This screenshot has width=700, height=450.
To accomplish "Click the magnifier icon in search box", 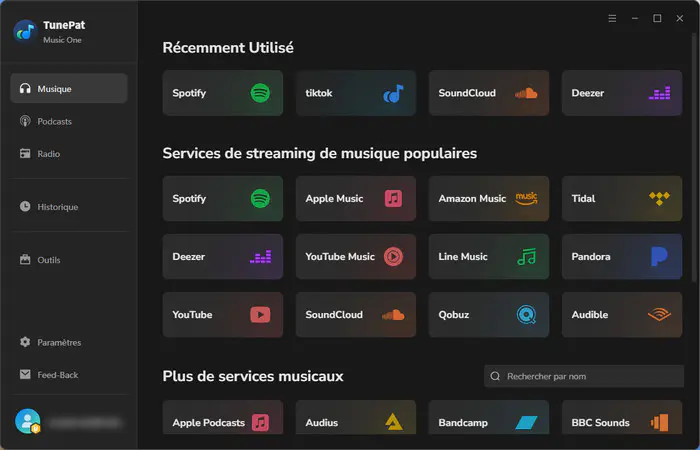I will coord(495,376).
